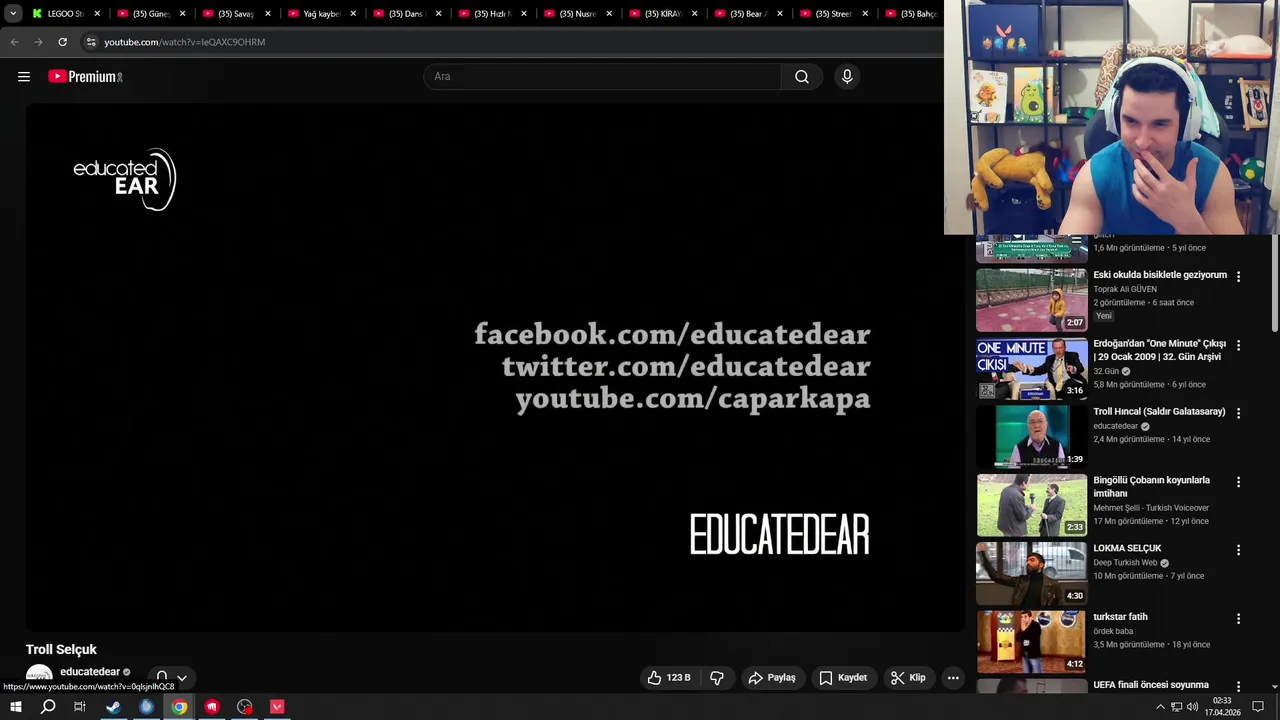Open options menu for LOKMA SELÇUK
Image resolution: width=1280 pixels, height=720 pixels.
(x=1238, y=550)
